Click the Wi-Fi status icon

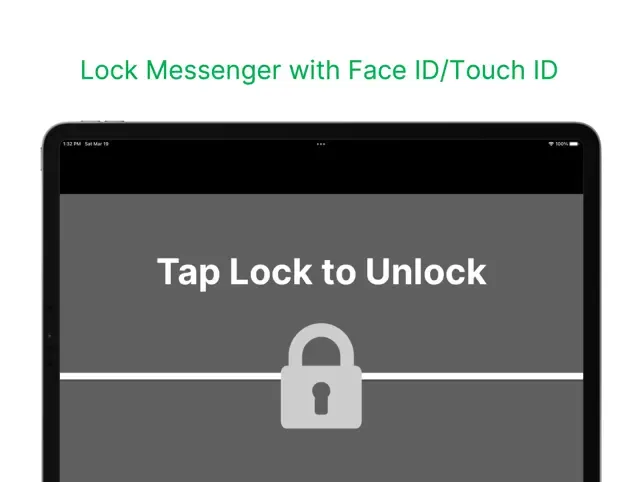(551, 144)
